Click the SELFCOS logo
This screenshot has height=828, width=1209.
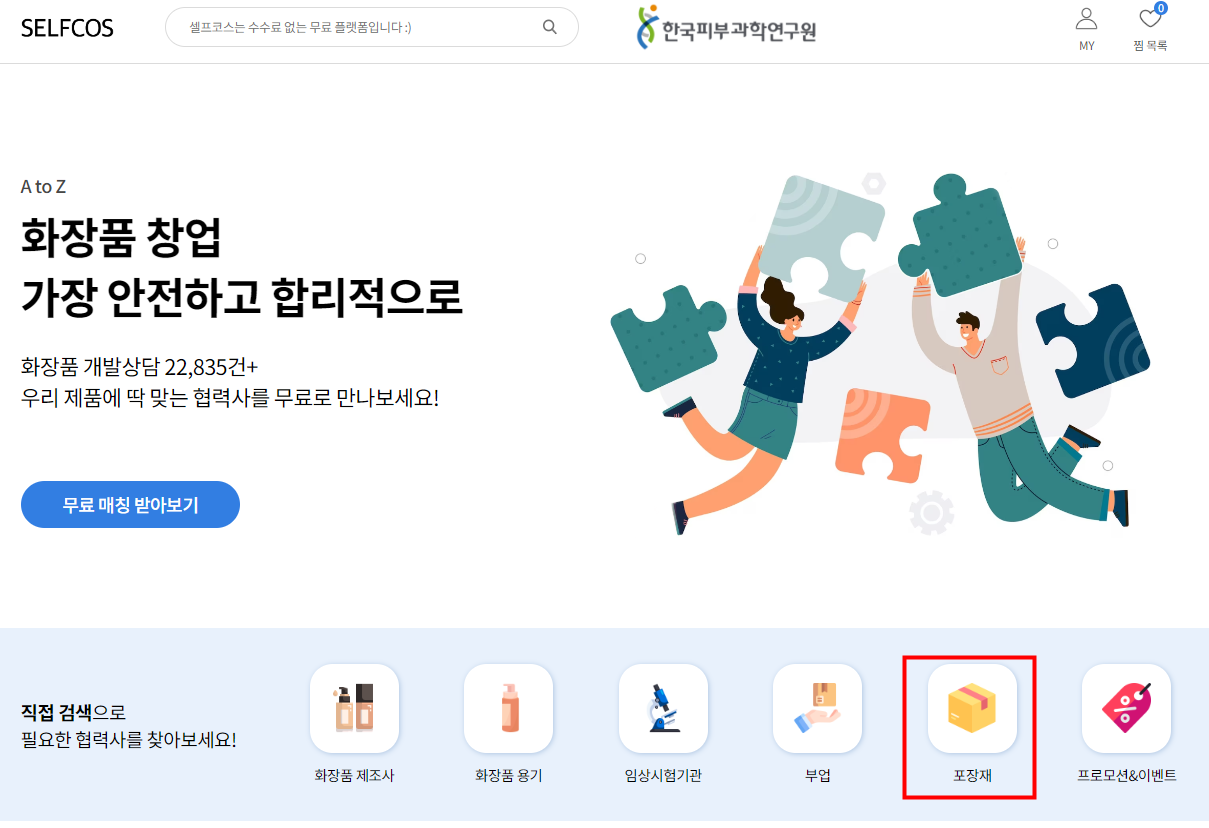pyautogui.click(x=67, y=28)
